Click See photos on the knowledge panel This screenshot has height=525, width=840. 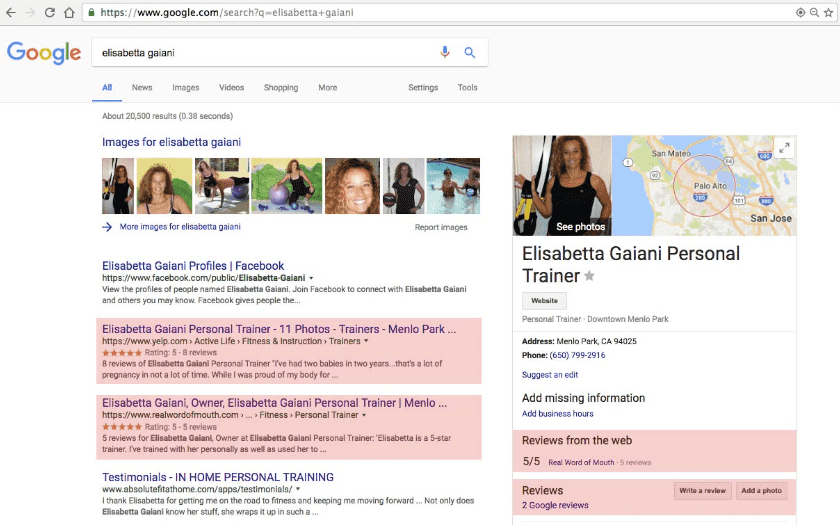[x=581, y=227]
